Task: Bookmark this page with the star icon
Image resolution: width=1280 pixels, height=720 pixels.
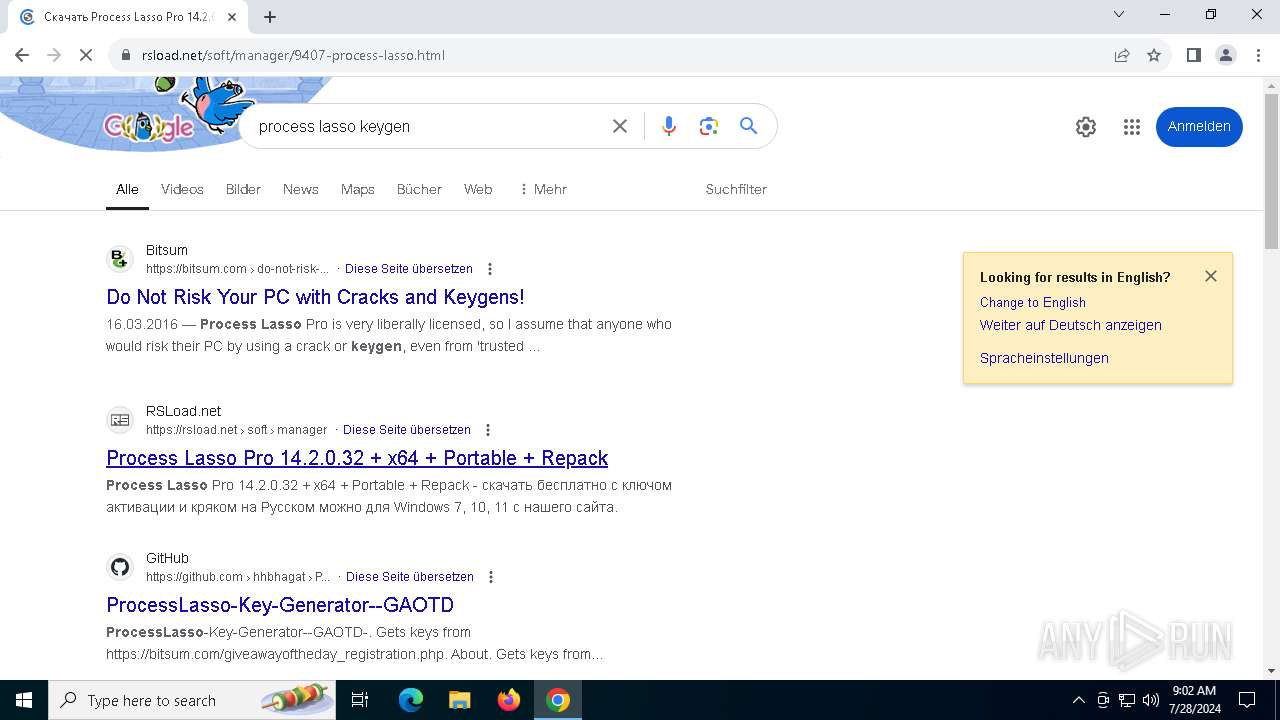Action: (x=1154, y=55)
